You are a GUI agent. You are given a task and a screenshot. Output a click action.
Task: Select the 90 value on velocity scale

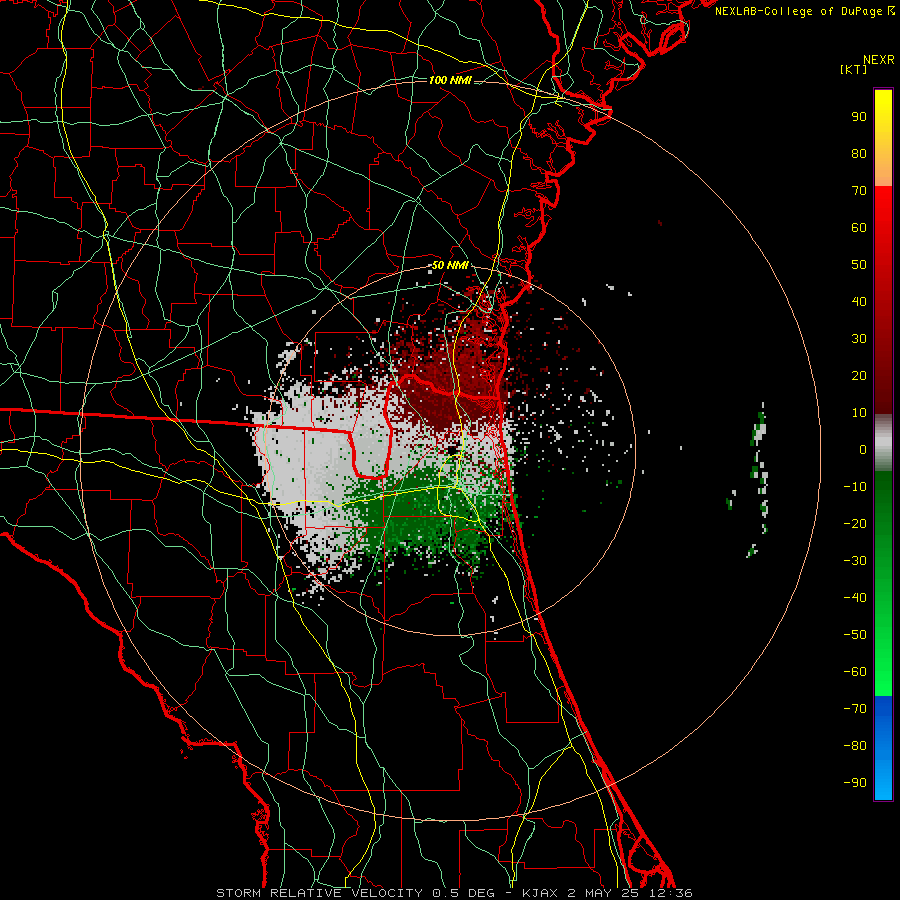point(859,117)
